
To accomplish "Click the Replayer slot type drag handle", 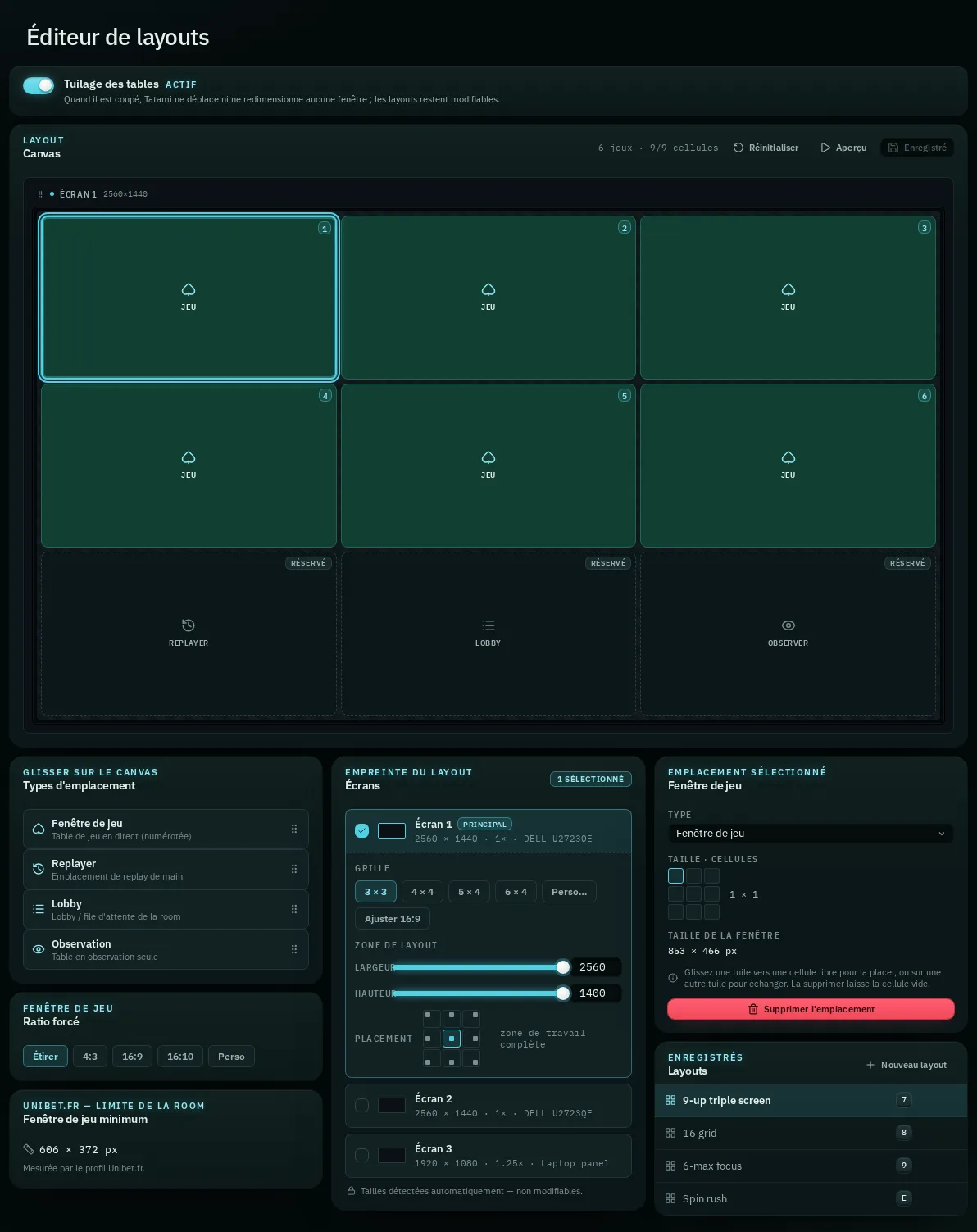I will click(294, 869).
